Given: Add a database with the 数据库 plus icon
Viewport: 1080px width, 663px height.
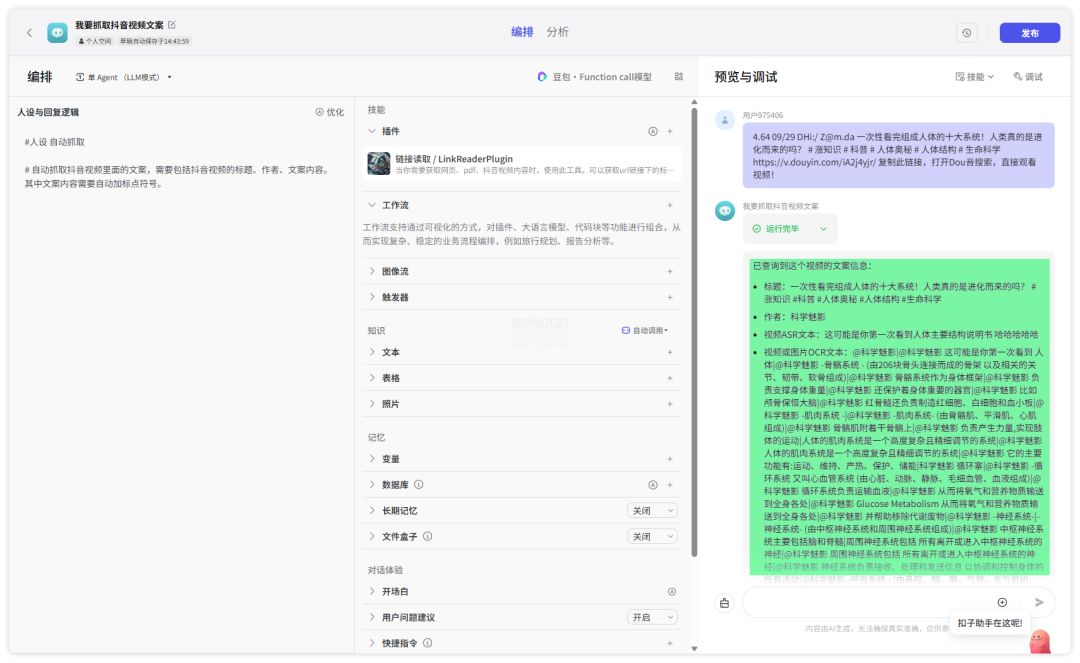Looking at the screenshot, I should click(x=670, y=485).
